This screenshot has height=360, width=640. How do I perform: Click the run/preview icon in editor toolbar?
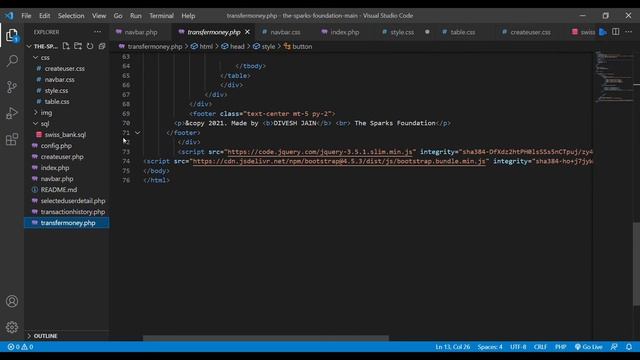click(603, 32)
